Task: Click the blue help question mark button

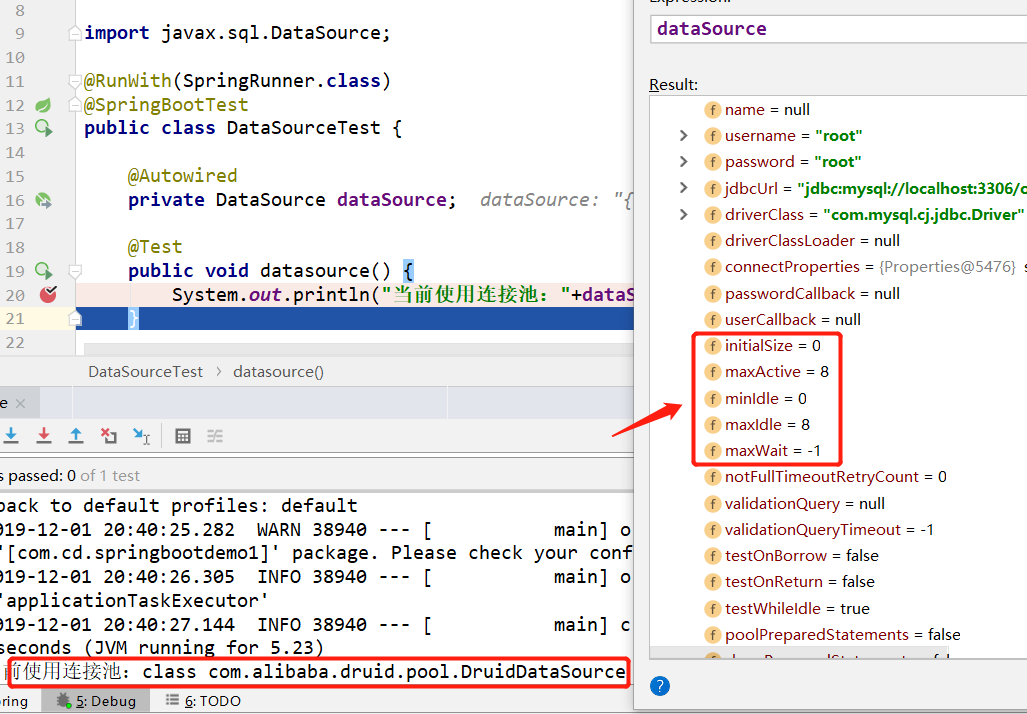Action: [x=660, y=686]
